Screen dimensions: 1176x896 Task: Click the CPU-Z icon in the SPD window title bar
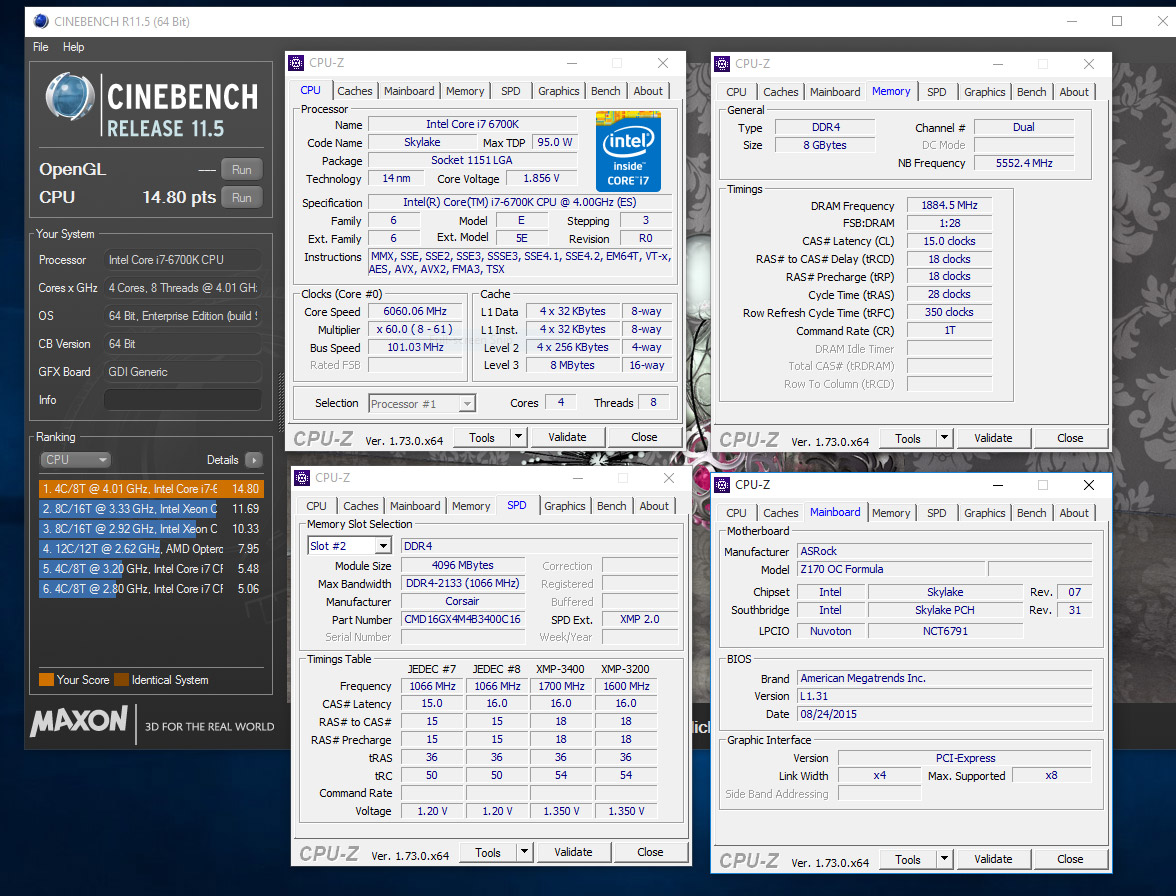tap(302, 478)
